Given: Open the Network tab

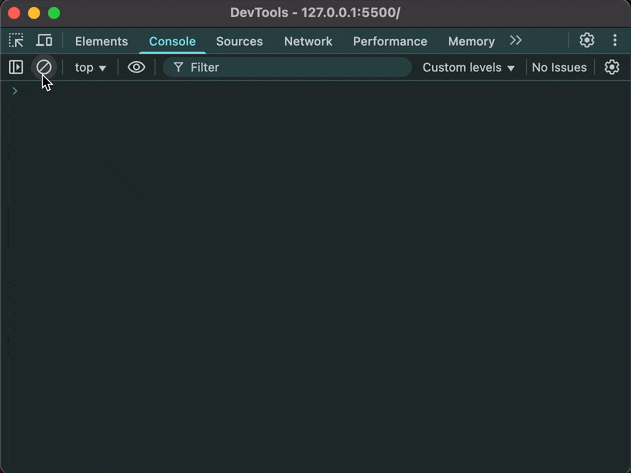Looking at the screenshot, I should click(x=308, y=41).
